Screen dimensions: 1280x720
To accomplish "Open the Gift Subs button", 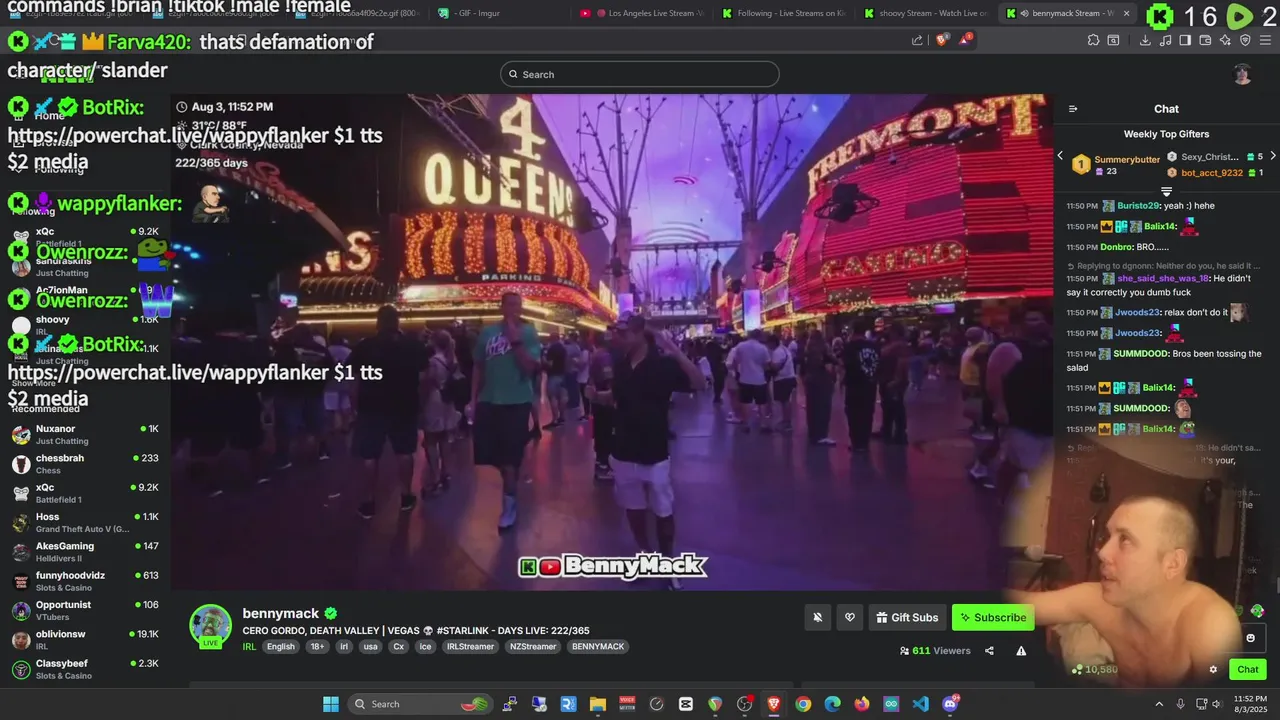I will pyautogui.click(x=907, y=618).
